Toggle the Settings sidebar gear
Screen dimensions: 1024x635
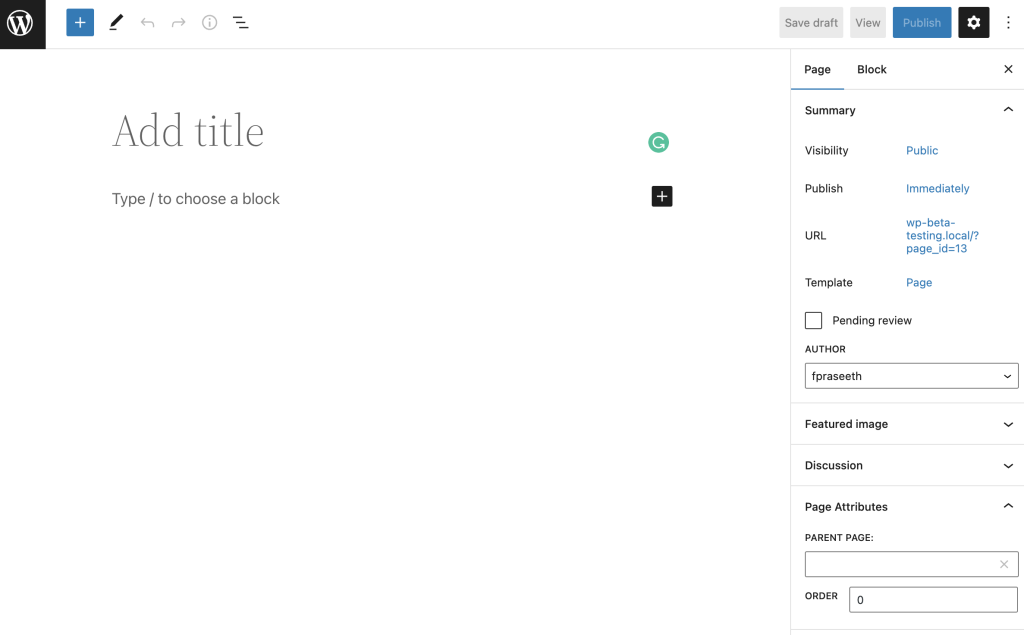973,22
